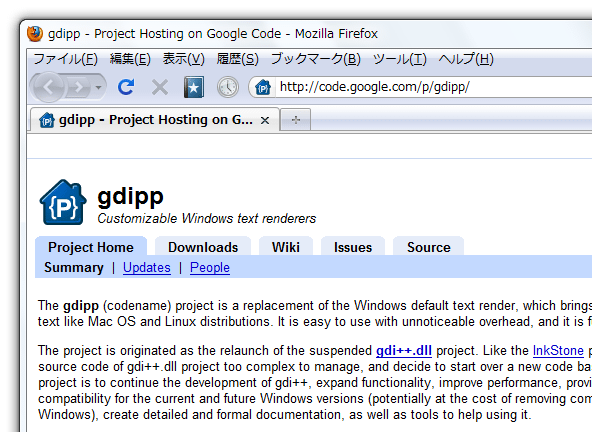Follow the gdi++.dll link

[x=404, y=351]
